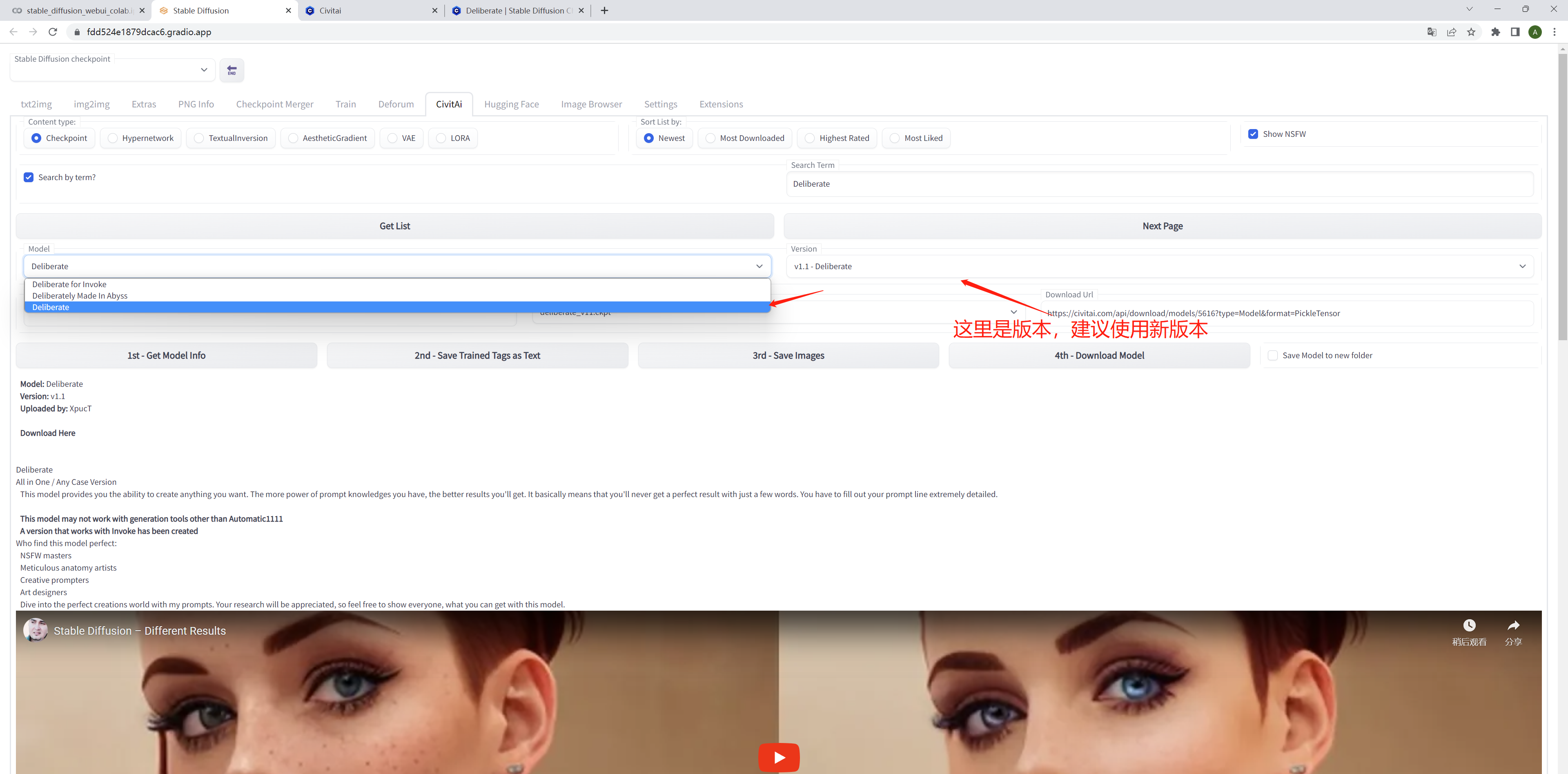Open the Checkpoint Merger tab
The height and width of the screenshot is (774, 1568).
pos(275,104)
